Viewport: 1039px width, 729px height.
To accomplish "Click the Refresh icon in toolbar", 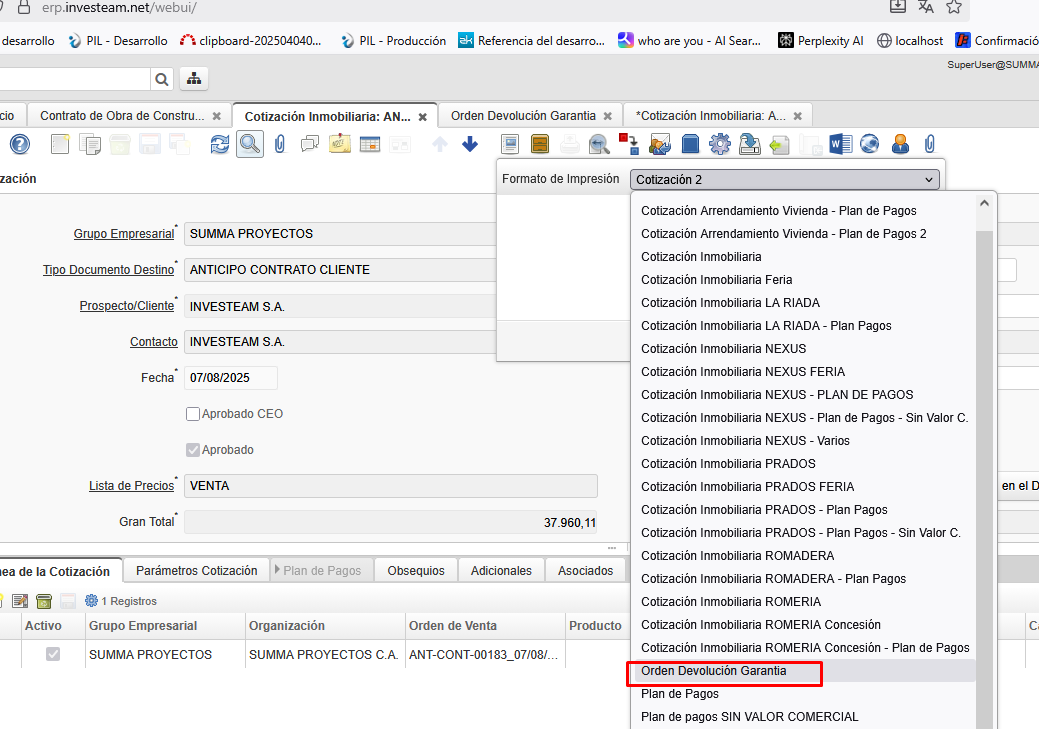I will point(219,144).
